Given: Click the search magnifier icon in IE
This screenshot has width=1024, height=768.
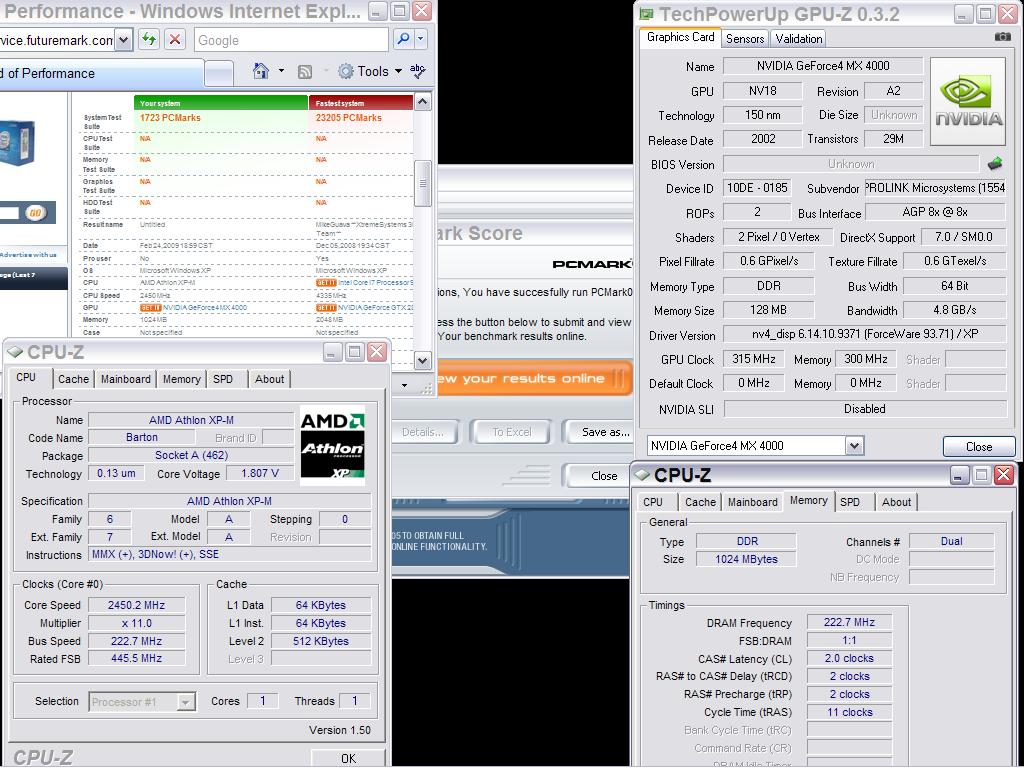Looking at the screenshot, I should (x=404, y=40).
